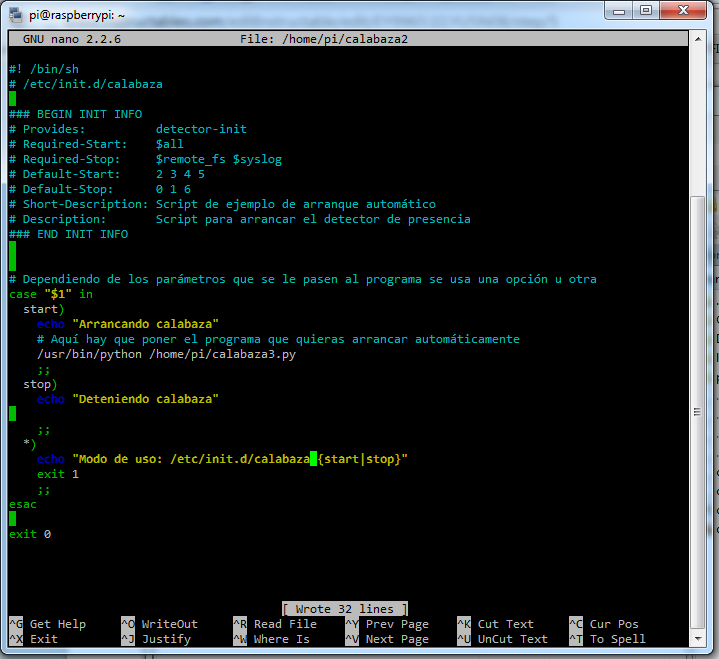Click the '### BEGIN INIT INFO' line
Image resolution: width=719 pixels, height=659 pixels.
[x=76, y=114]
